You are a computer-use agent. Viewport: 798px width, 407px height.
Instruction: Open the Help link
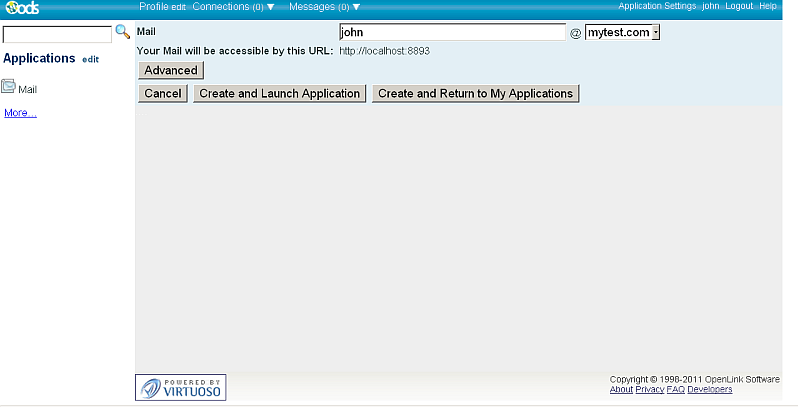(x=768, y=6)
